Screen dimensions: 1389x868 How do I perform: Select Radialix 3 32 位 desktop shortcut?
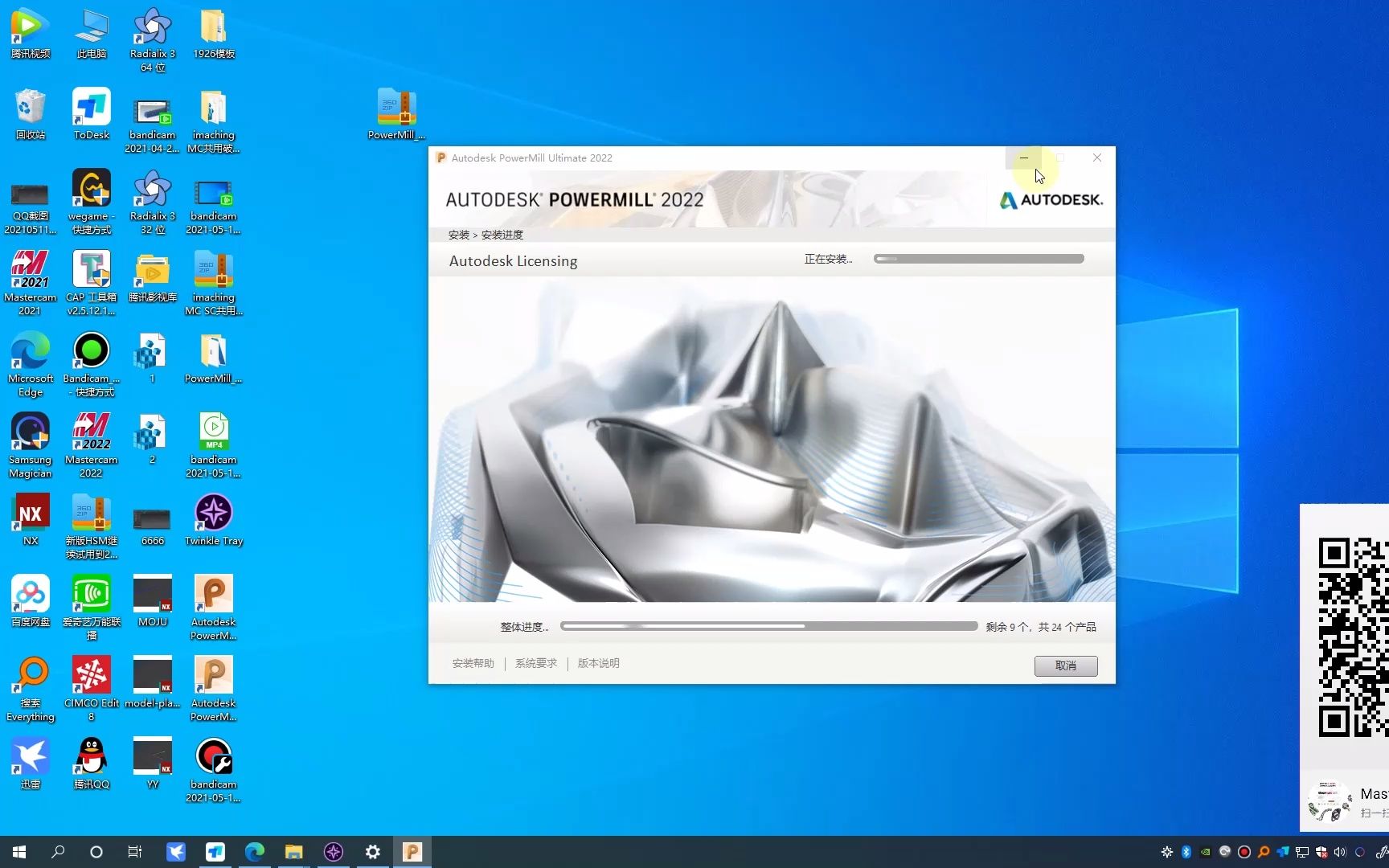152,203
